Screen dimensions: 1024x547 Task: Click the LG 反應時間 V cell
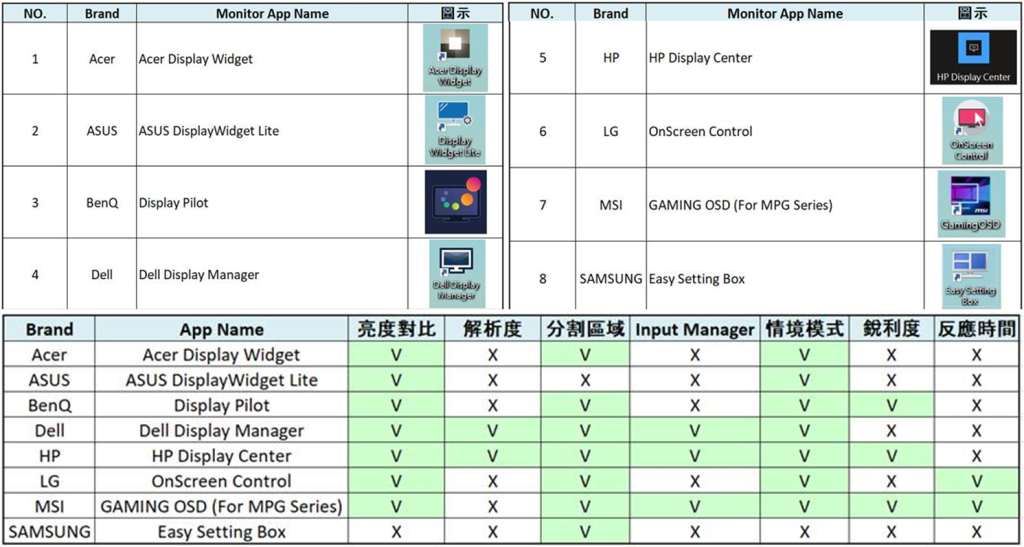[976, 481]
